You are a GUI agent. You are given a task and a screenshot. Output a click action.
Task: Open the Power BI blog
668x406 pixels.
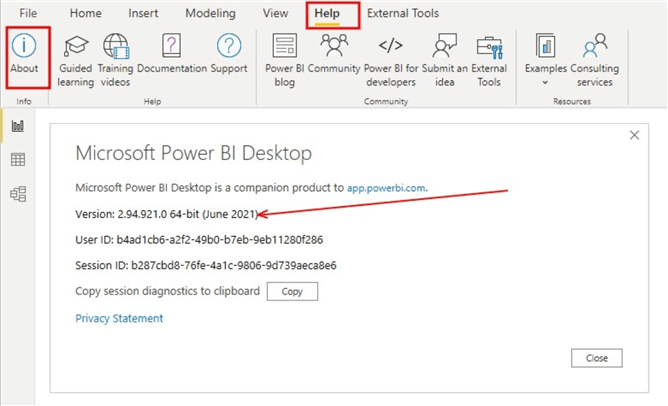coord(284,60)
